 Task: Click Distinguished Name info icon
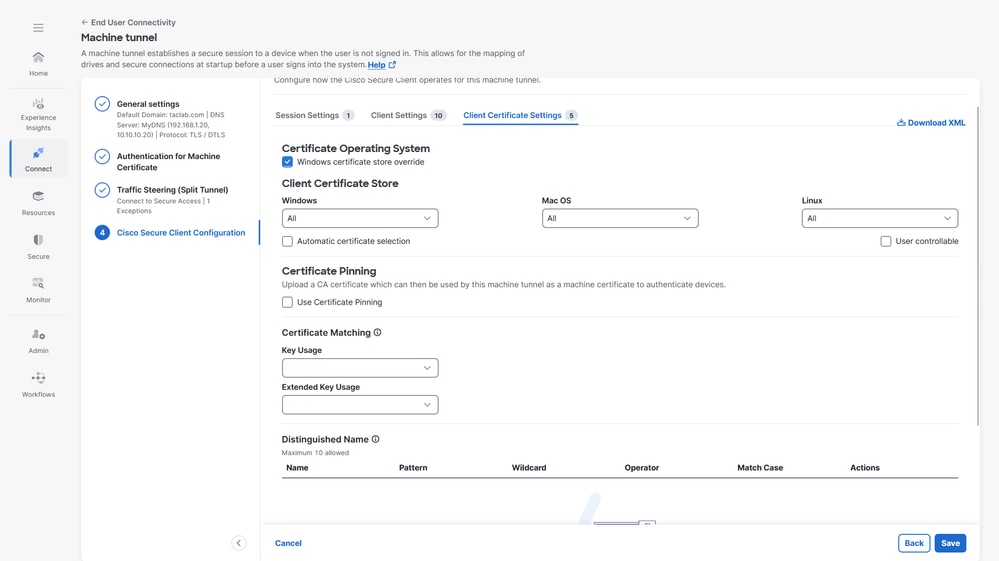pyautogui.click(x=375, y=439)
